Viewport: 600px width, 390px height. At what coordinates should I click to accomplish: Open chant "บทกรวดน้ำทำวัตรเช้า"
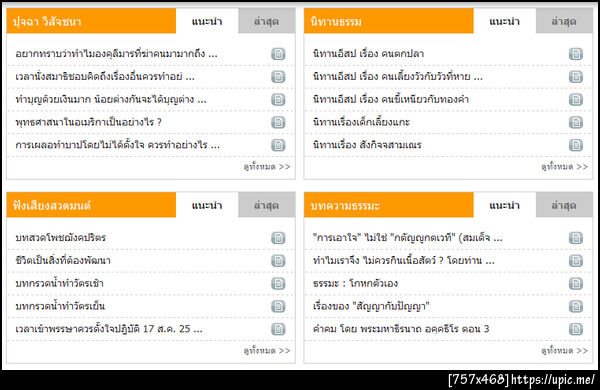pos(59,284)
